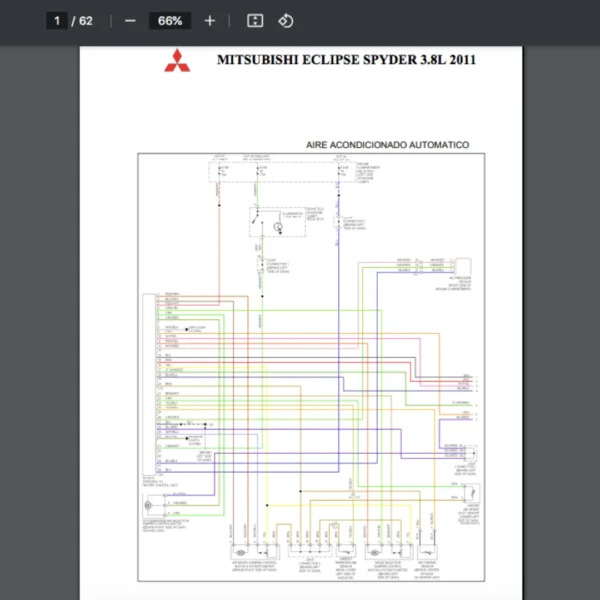This screenshot has height=600, width=600.
Task: Click the rightmost component at the diagram bottom
Action: pyautogui.click(x=426, y=551)
